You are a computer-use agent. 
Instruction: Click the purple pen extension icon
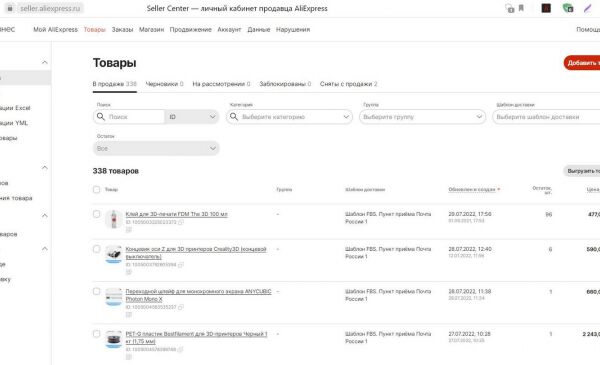point(587,8)
